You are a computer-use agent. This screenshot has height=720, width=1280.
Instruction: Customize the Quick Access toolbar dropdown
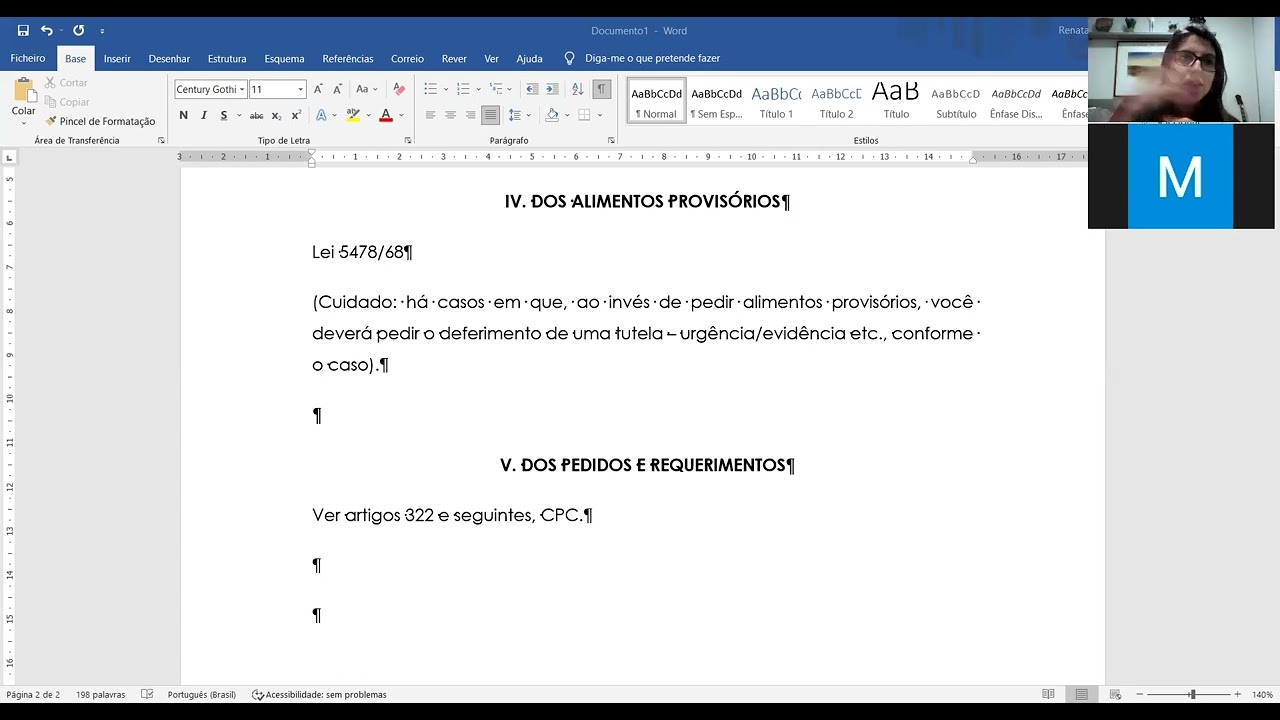102,31
